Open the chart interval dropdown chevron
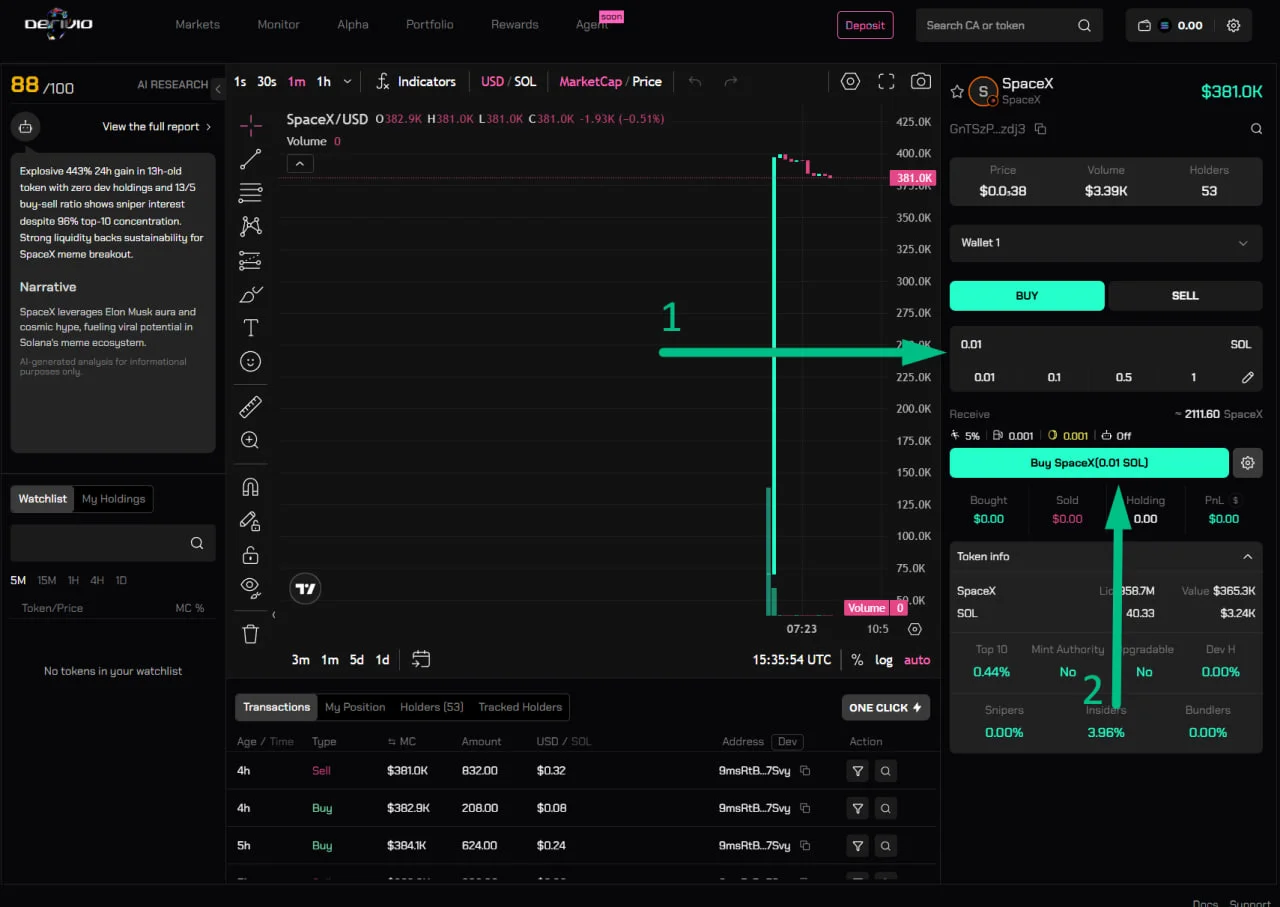This screenshot has width=1280, height=907. point(347,82)
